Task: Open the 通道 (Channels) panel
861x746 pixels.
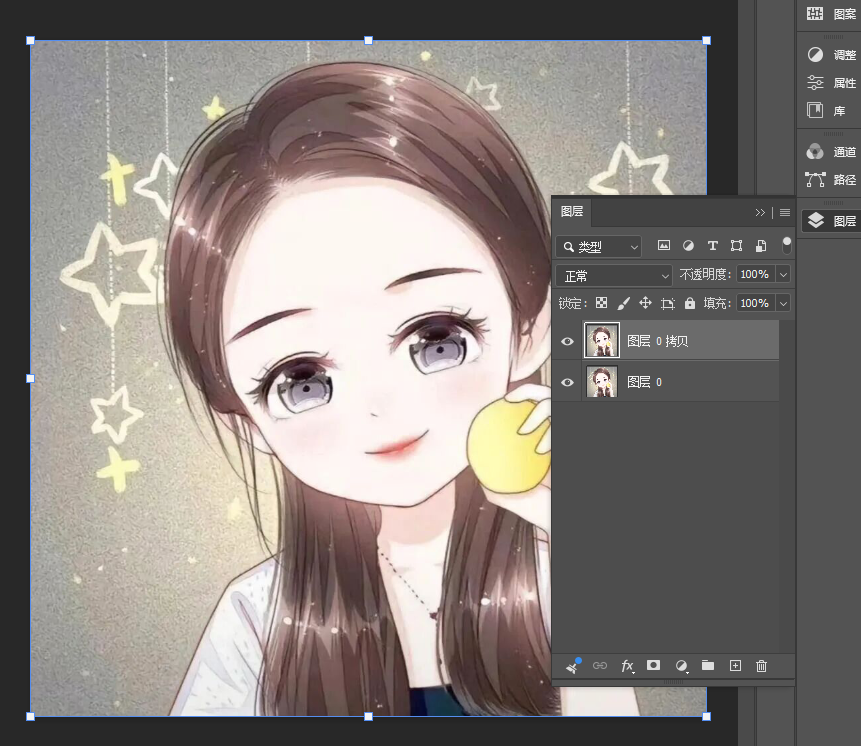Action: tap(831, 152)
